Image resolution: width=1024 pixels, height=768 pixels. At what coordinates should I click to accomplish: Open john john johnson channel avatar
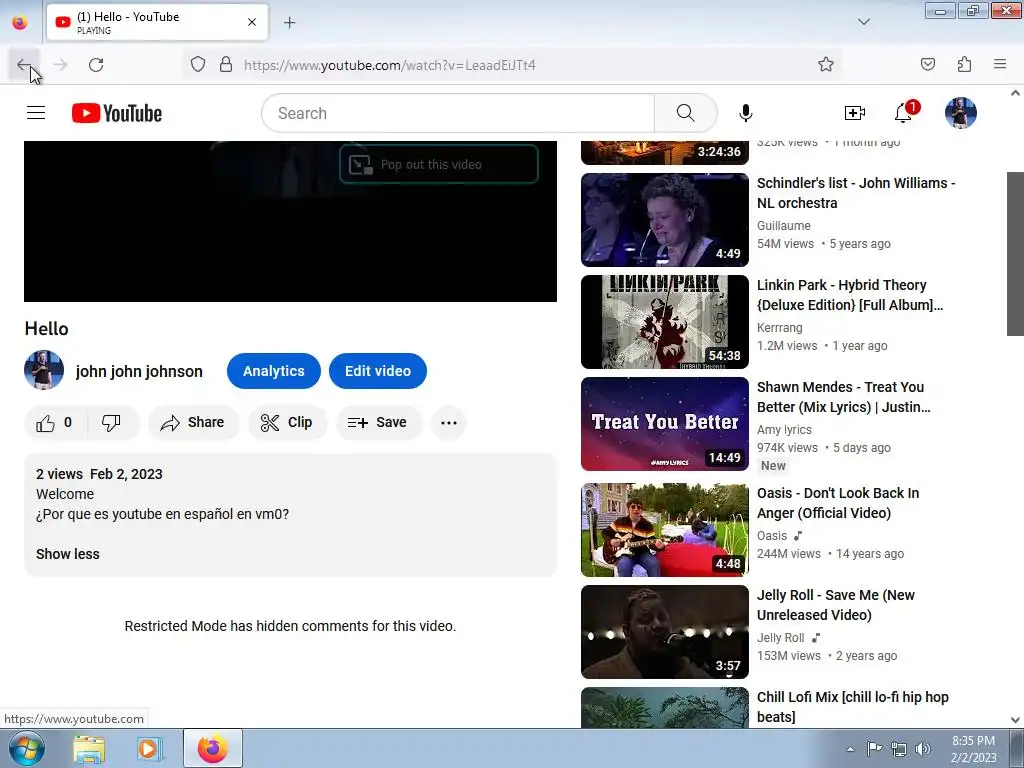(44, 370)
